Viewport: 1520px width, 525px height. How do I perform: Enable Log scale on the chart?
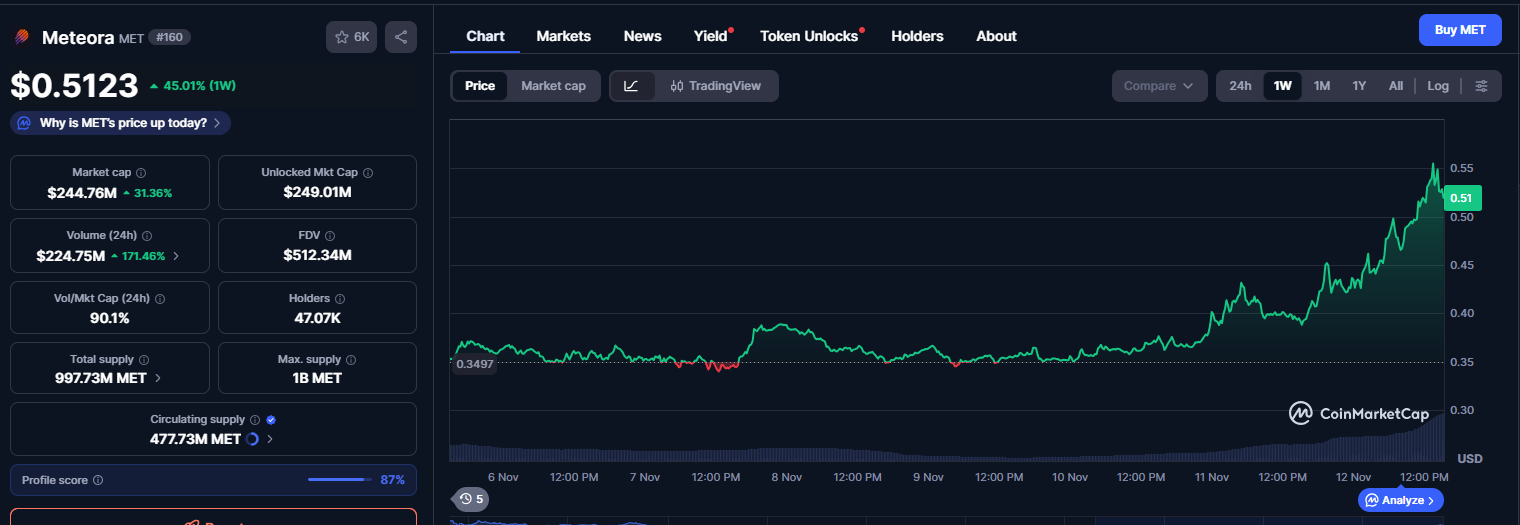click(x=1437, y=86)
